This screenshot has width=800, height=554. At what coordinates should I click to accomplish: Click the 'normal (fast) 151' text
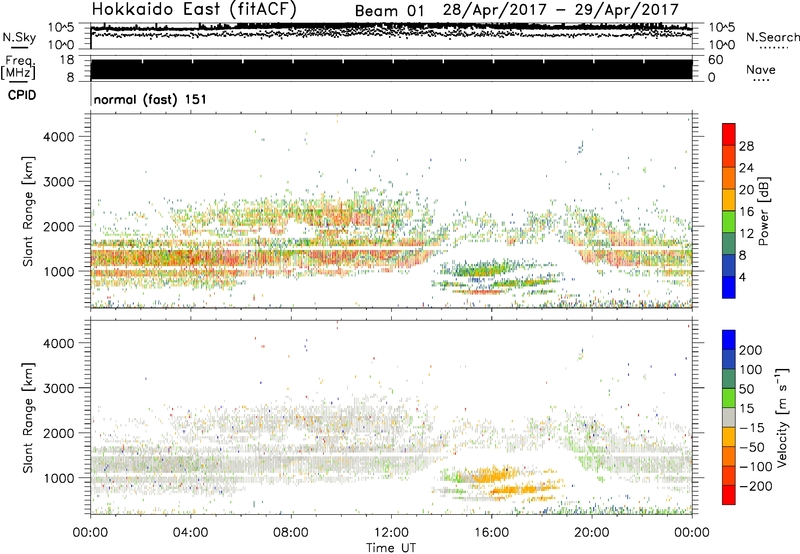151,99
